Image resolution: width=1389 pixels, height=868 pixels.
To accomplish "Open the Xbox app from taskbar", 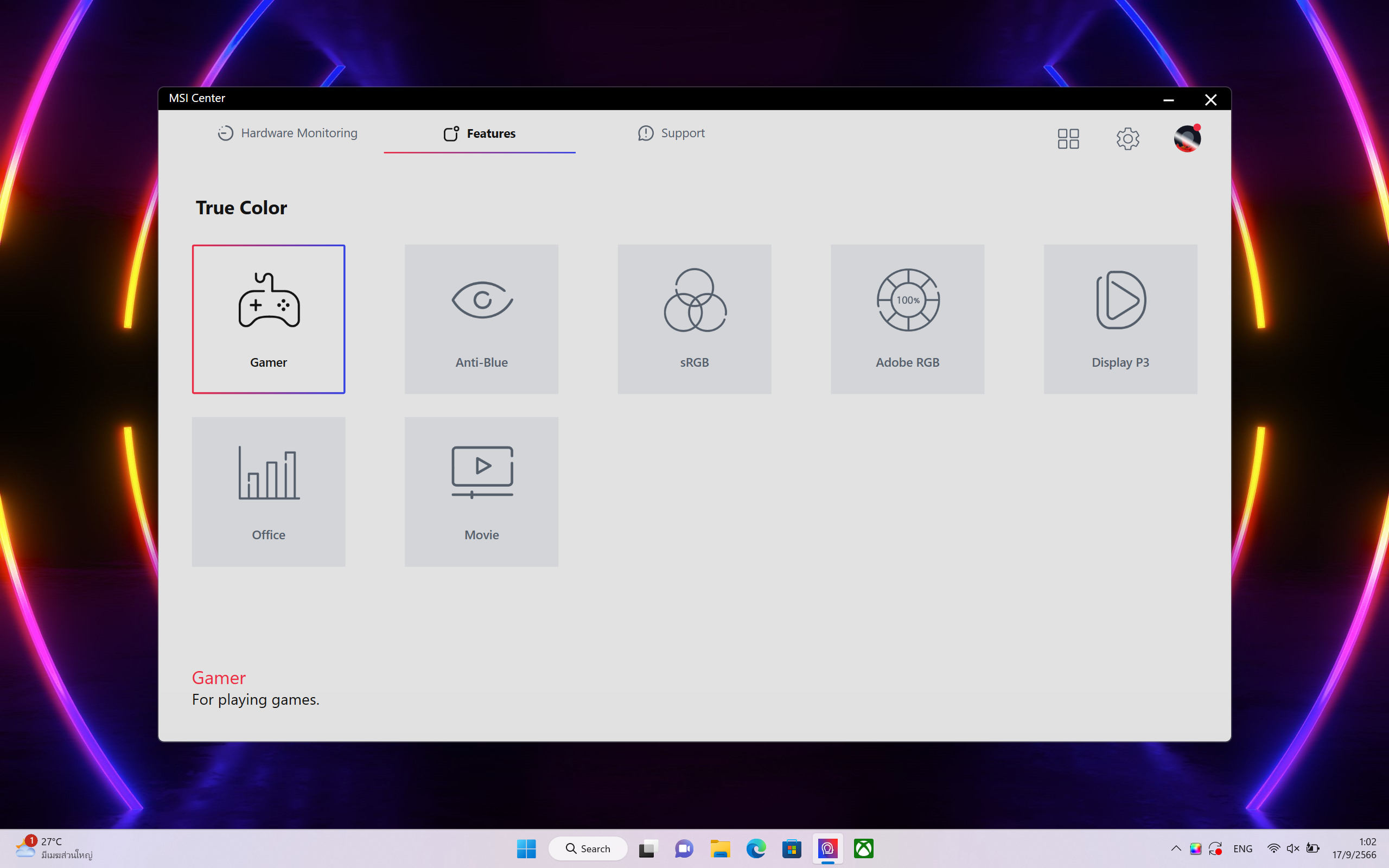I will point(864,848).
